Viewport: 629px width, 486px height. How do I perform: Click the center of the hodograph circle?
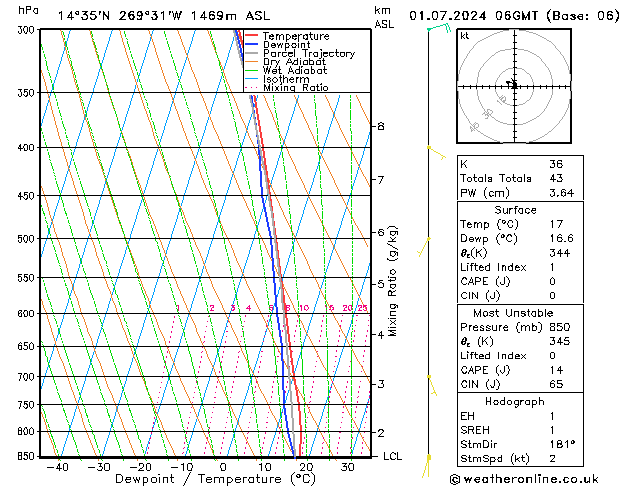[x=512, y=84]
